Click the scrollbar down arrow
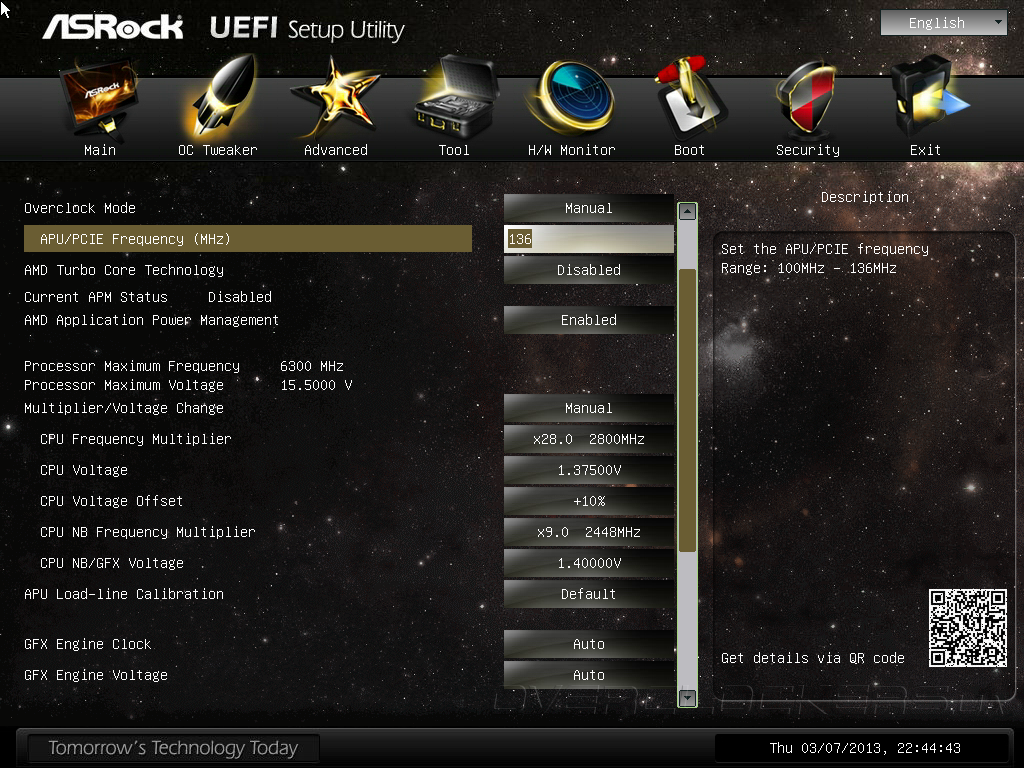 pyautogui.click(x=687, y=697)
